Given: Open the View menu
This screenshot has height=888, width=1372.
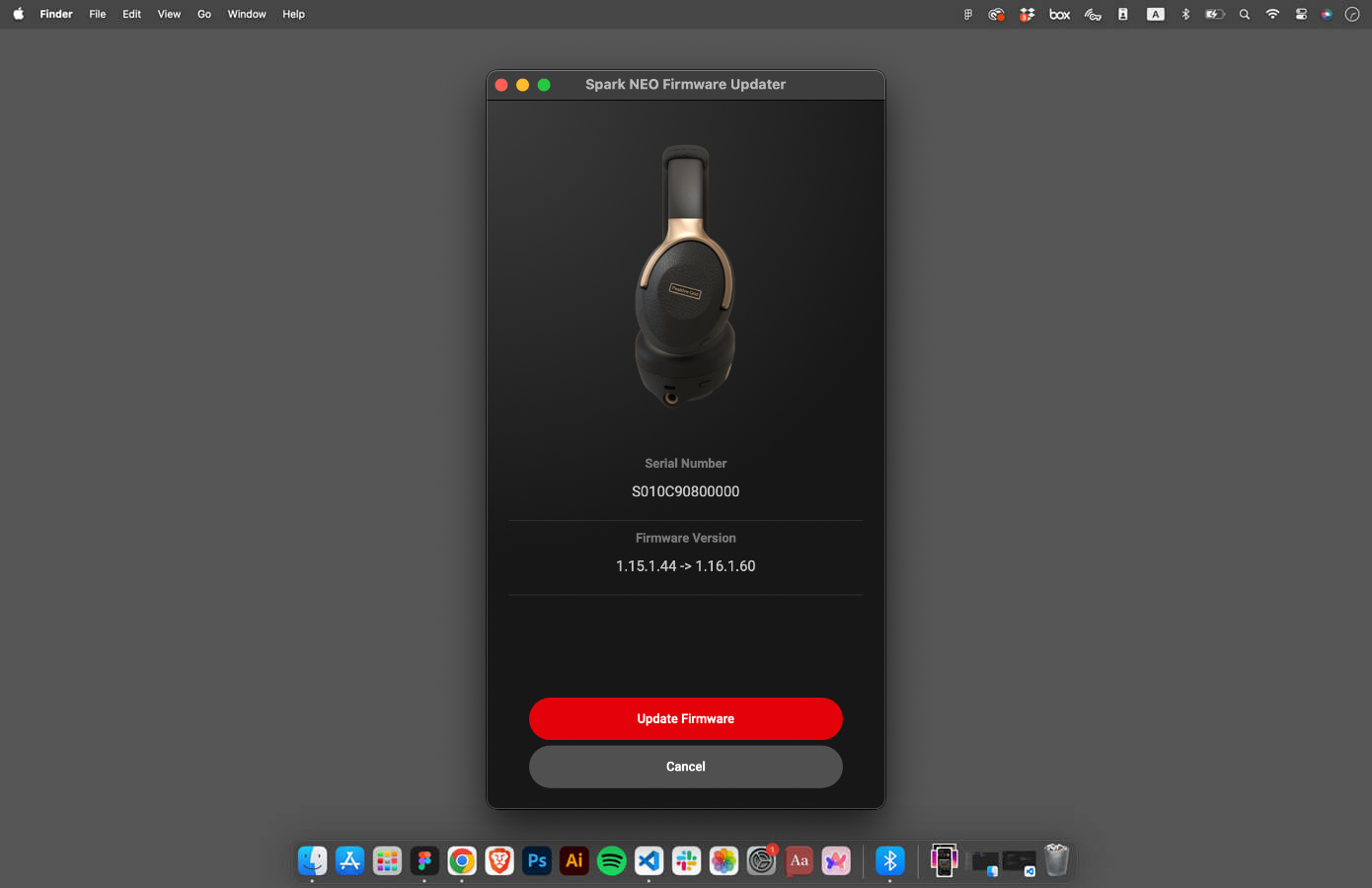Looking at the screenshot, I should point(169,14).
